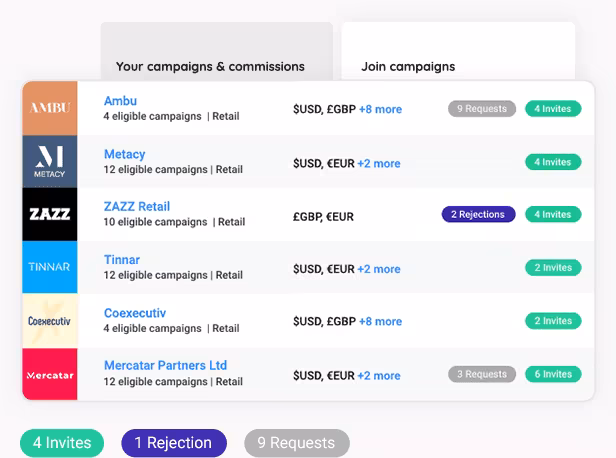Open the Mercatar Partners Ltd link

(x=165, y=366)
